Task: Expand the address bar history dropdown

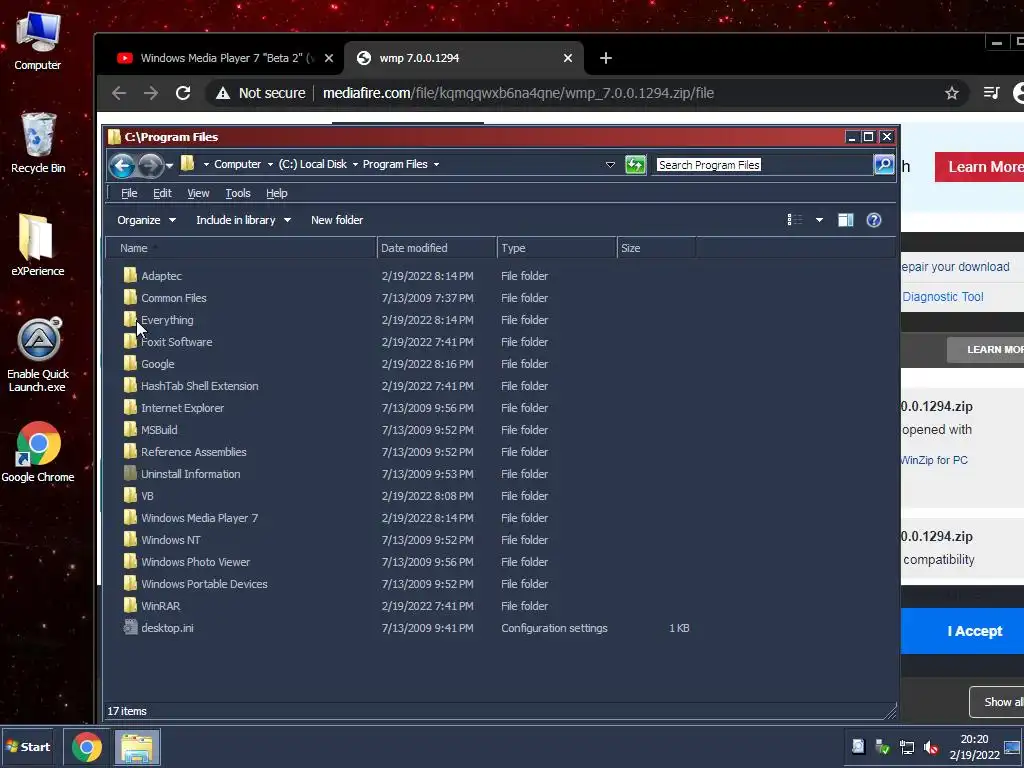Action: (x=610, y=165)
